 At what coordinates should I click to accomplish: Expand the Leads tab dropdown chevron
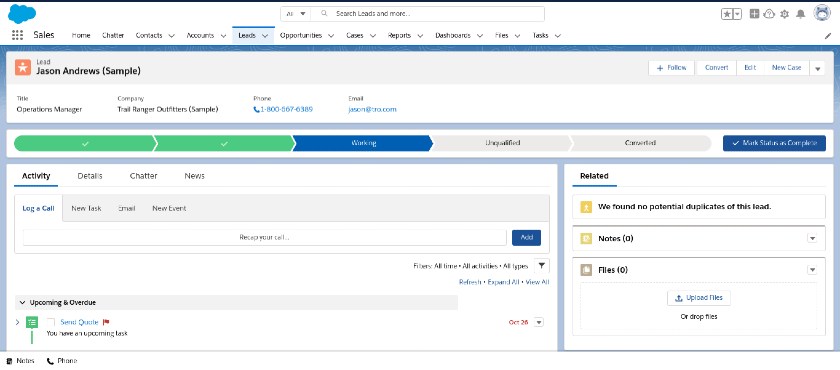coord(265,36)
